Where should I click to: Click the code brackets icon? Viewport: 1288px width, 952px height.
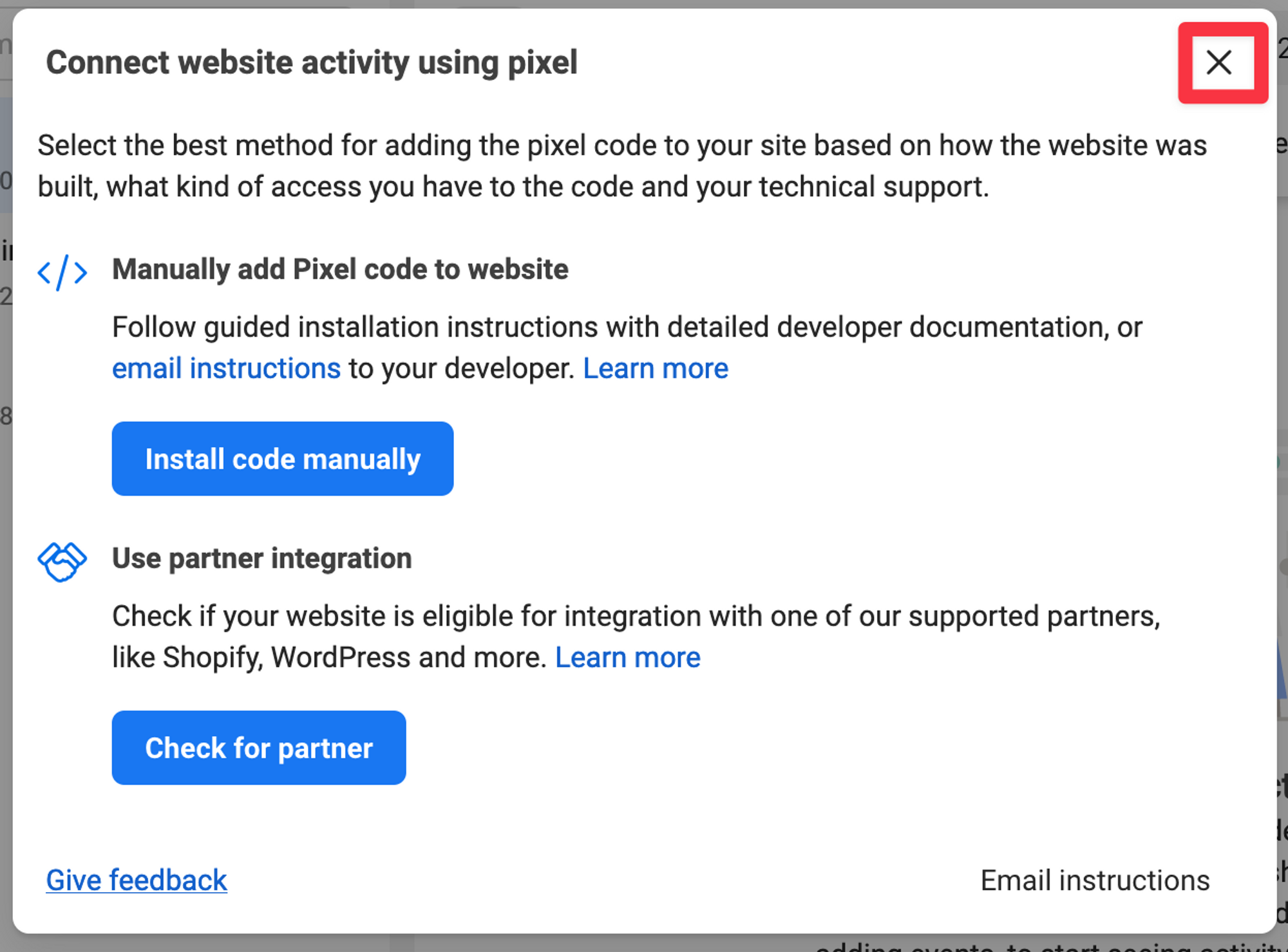[x=62, y=272]
